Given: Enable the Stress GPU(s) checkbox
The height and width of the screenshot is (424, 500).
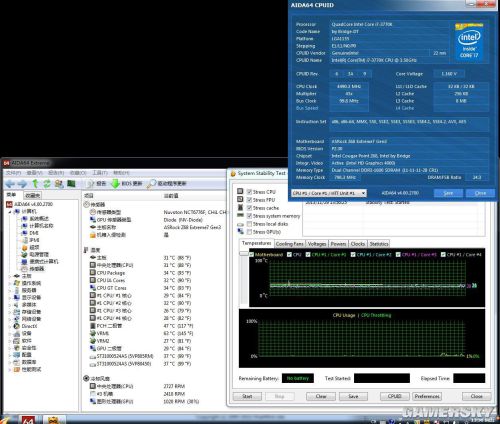Looking at the screenshot, I should click(249, 232).
